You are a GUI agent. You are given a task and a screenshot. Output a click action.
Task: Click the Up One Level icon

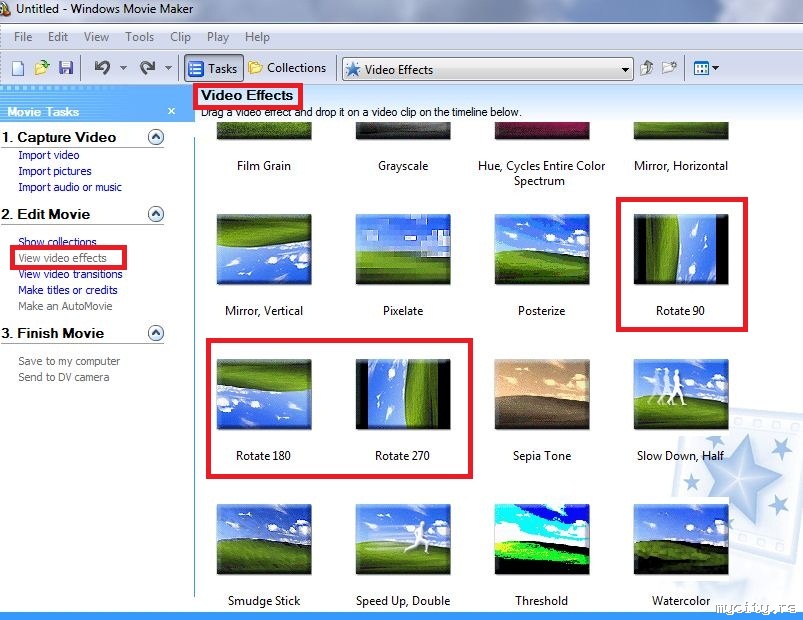click(x=646, y=68)
